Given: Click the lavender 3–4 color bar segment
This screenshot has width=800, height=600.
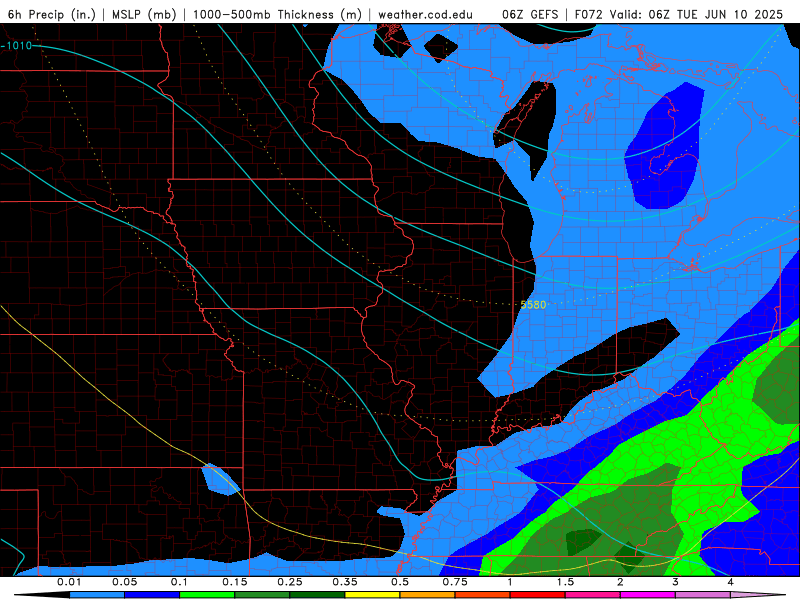Looking at the screenshot, I should [703, 595].
